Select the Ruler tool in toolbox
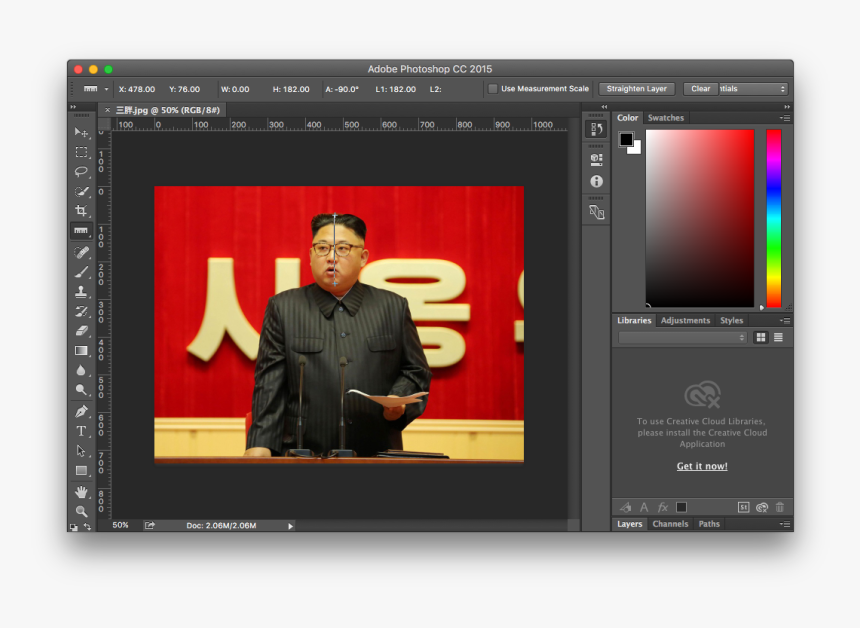This screenshot has width=860, height=628. pyautogui.click(x=81, y=231)
